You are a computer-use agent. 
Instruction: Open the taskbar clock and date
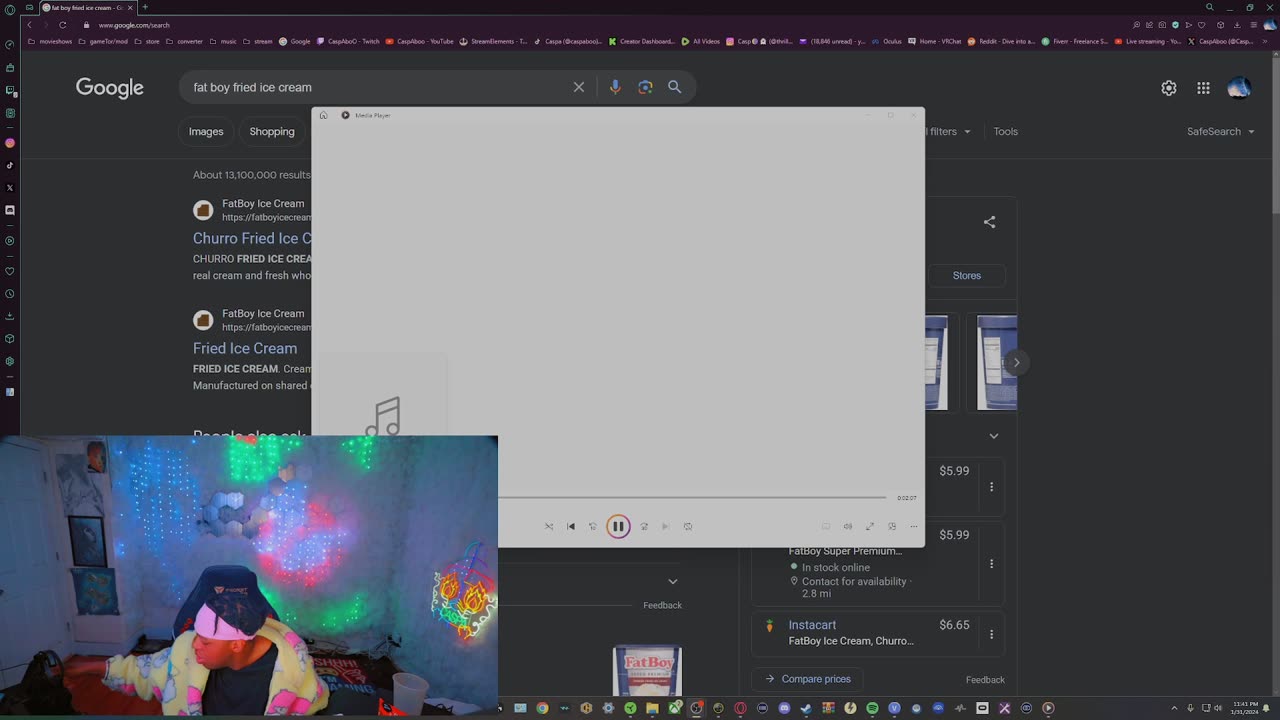1245,708
